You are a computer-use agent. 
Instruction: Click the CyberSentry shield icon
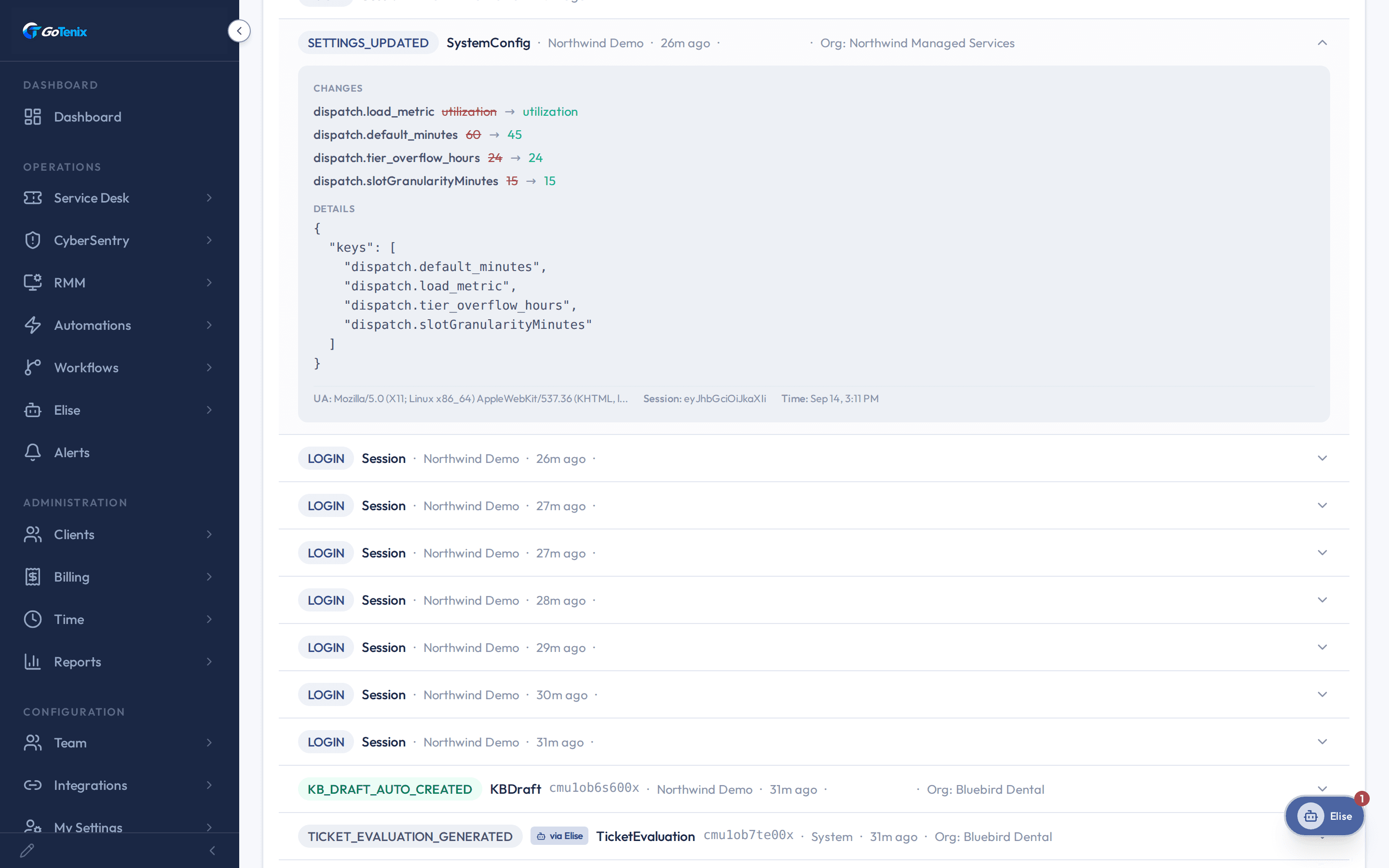click(x=33, y=240)
